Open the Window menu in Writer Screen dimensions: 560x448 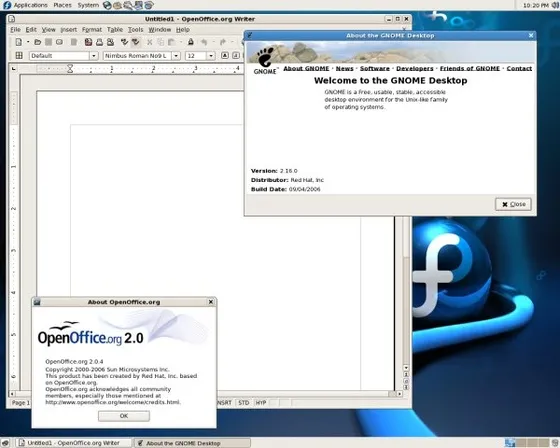click(x=160, y=30)
